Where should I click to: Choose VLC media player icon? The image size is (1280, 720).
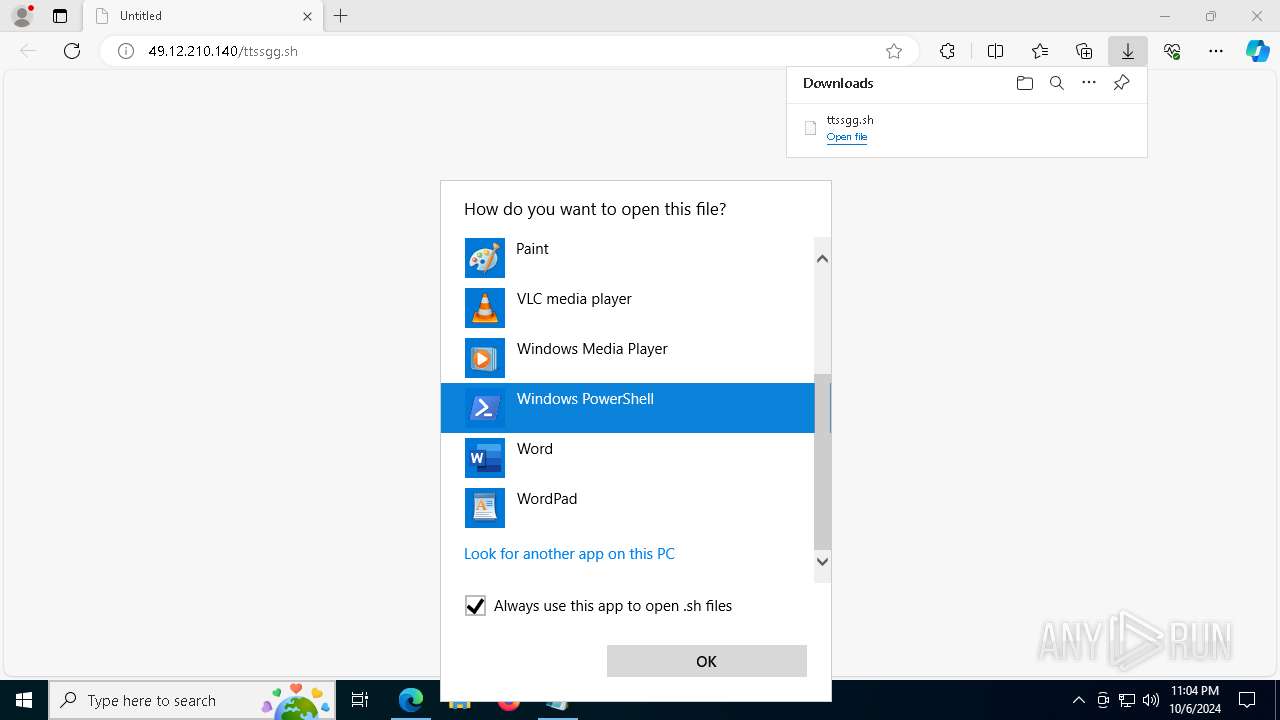tap(485, 308)
